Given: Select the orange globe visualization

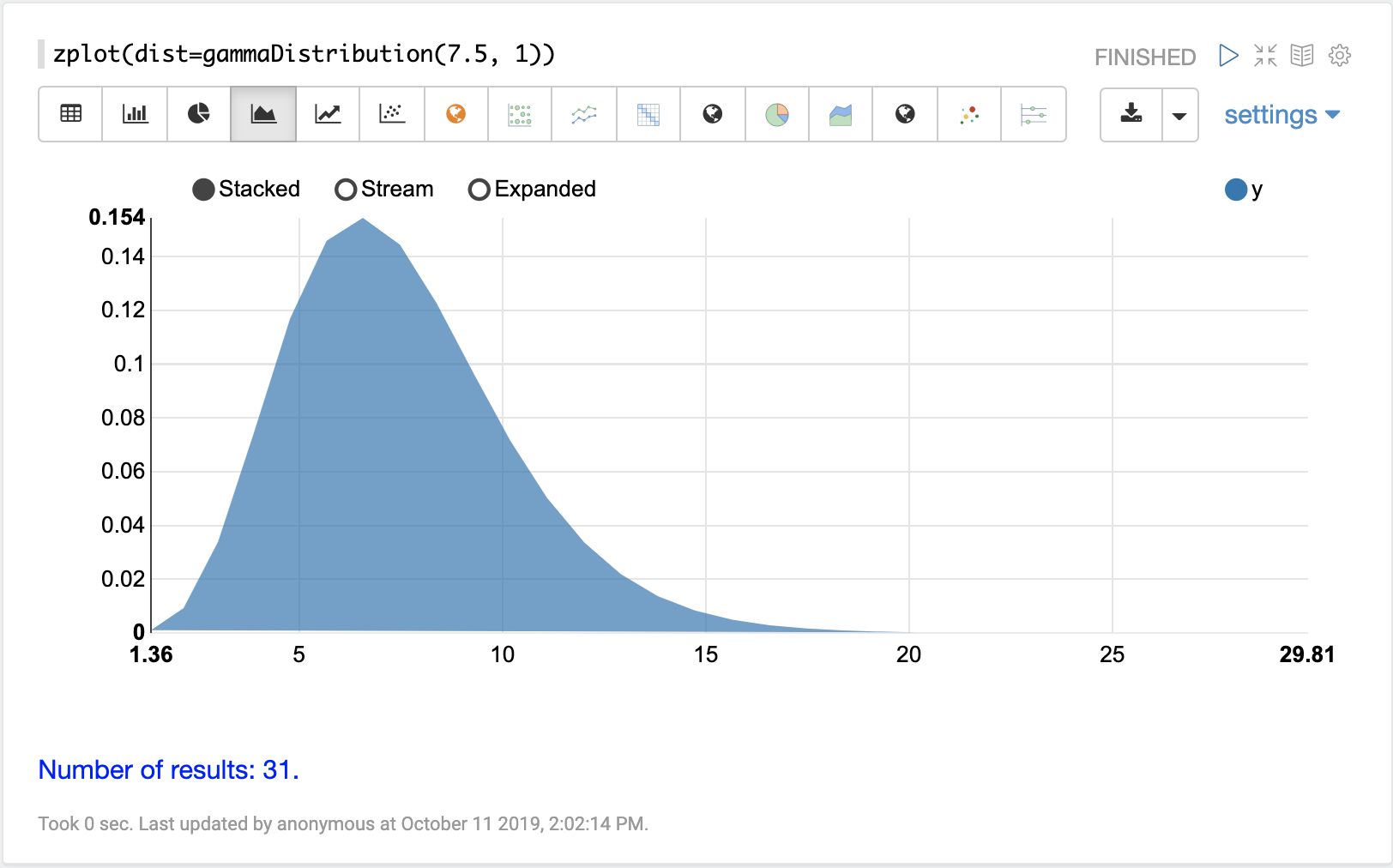Looking at the screenshot, I should tap(456, 114).
